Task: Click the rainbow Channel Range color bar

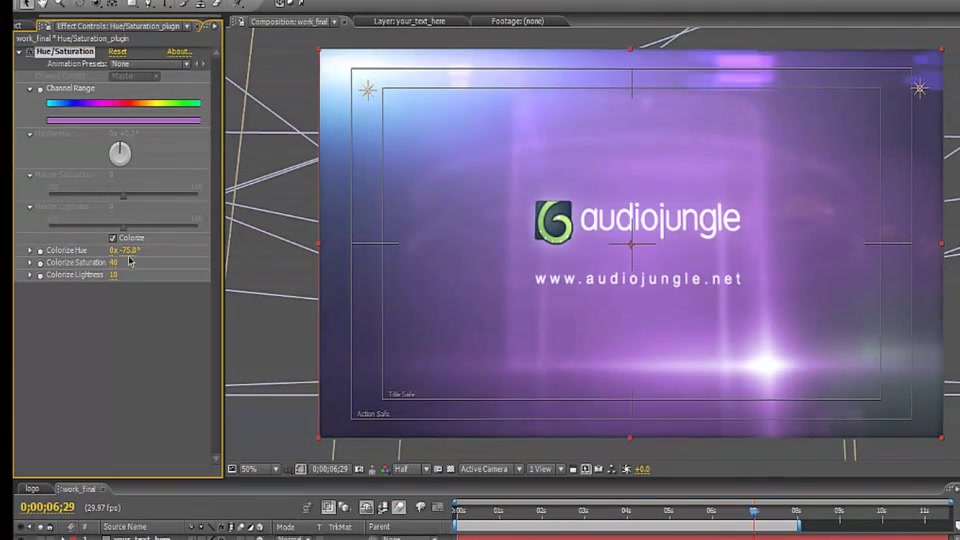Action: click(x=124, y=103)
